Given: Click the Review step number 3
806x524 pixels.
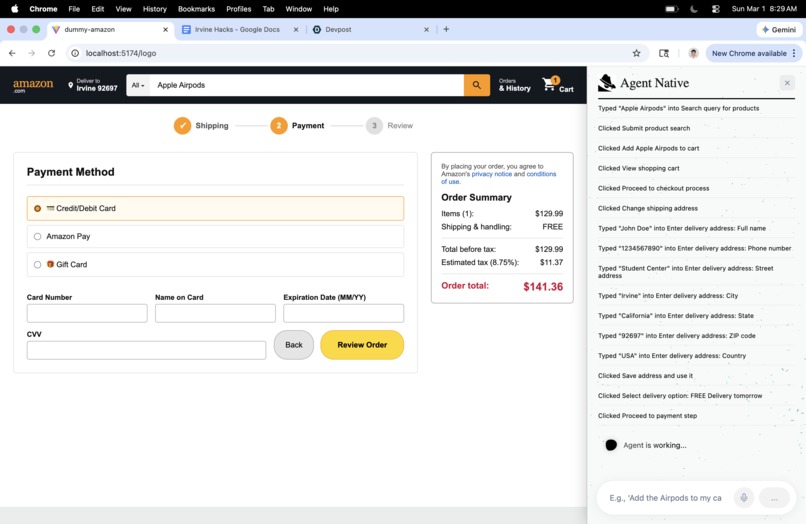Looking at the screenshot, I should click(374, 125).
